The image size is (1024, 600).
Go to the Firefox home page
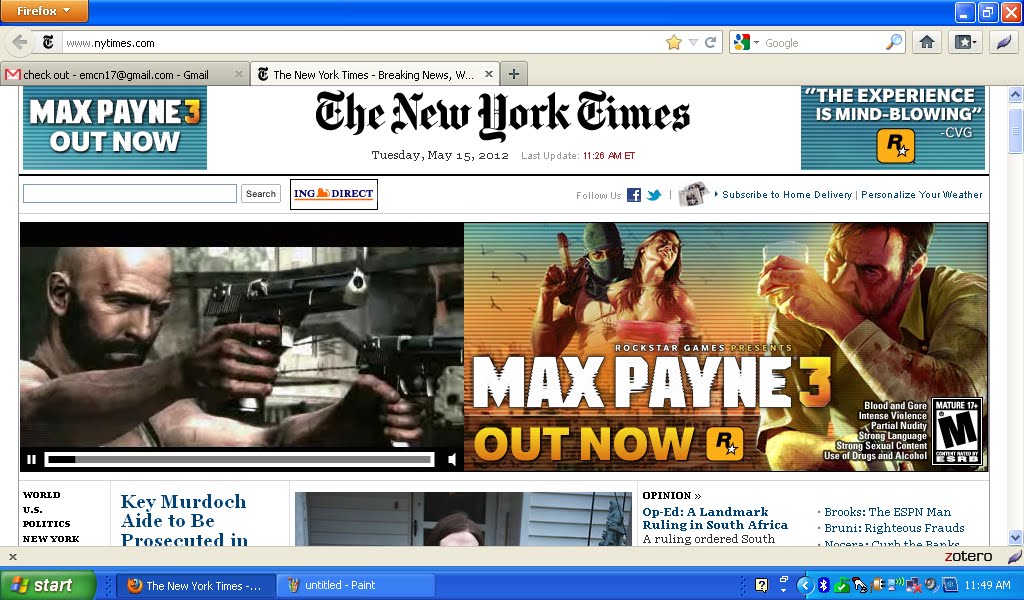tap(927, 42)
